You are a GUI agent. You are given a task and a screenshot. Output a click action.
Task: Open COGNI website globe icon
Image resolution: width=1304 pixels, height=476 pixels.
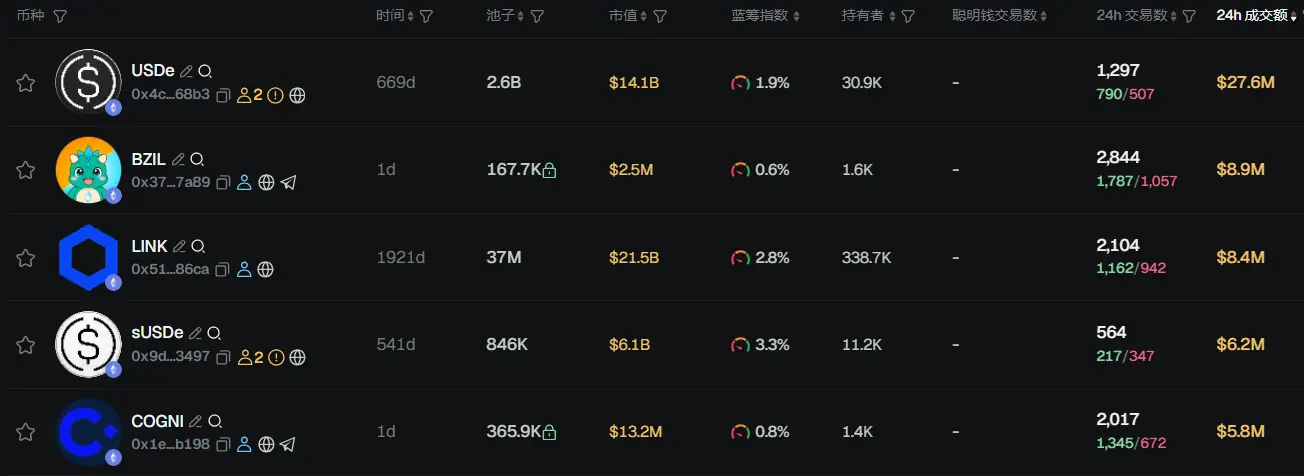266,444
